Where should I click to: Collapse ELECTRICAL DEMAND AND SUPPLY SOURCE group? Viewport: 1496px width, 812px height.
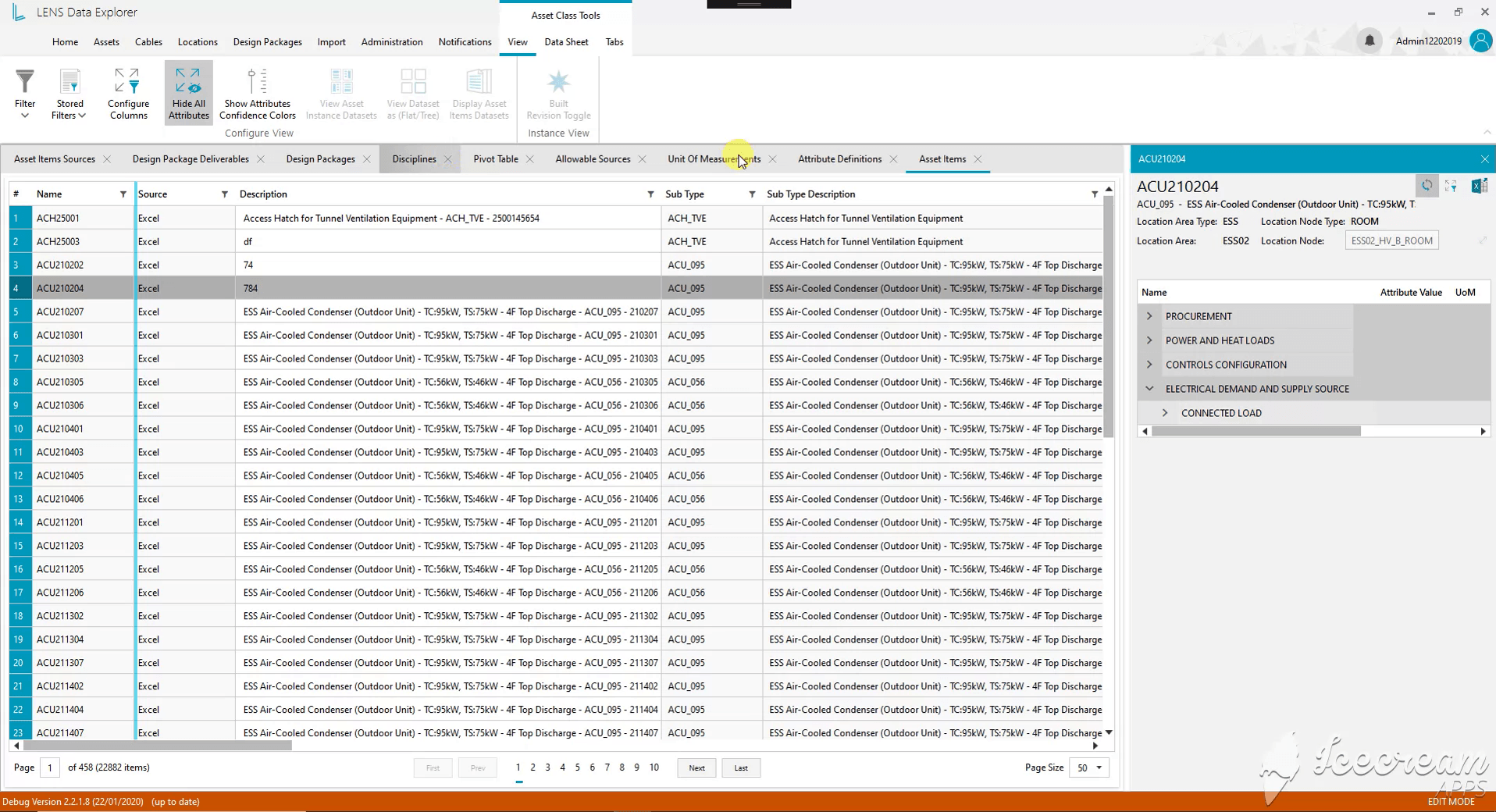[x=1149, y=389]
